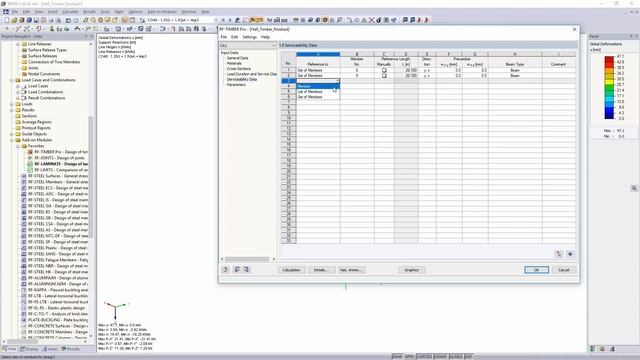Click the Details... button

coord(321,270)
